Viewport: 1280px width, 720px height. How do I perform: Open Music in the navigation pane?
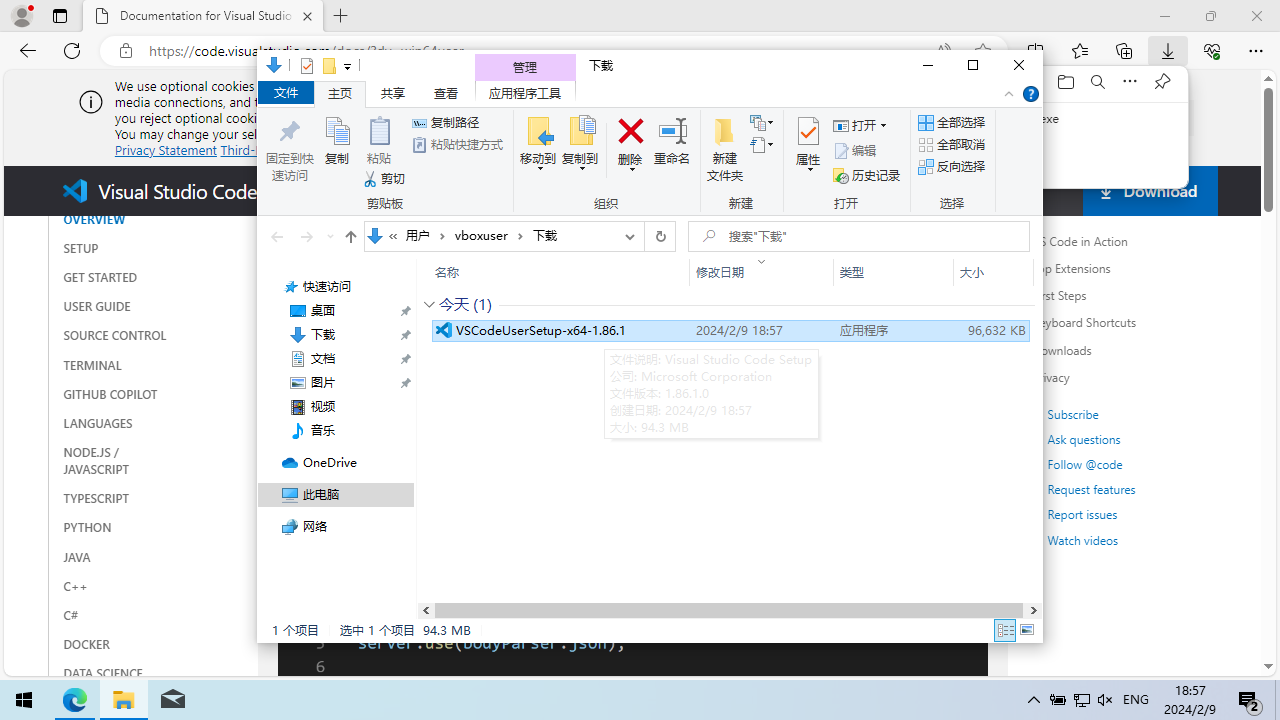click(x=322, y=430)
